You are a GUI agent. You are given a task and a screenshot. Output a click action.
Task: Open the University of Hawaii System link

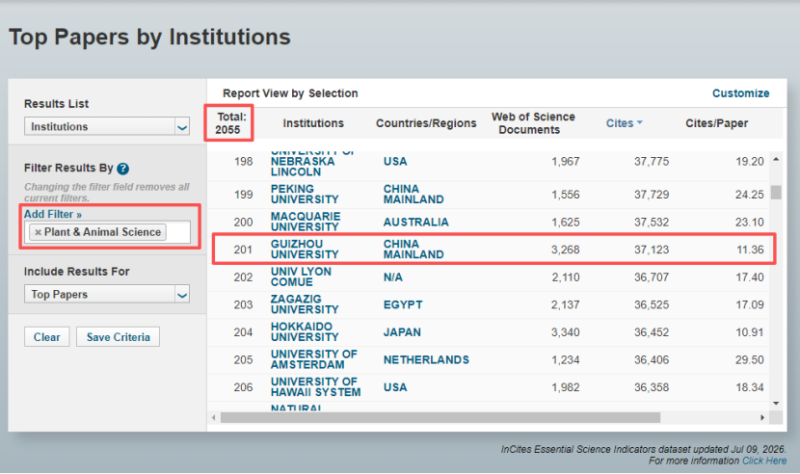point(315,387)
